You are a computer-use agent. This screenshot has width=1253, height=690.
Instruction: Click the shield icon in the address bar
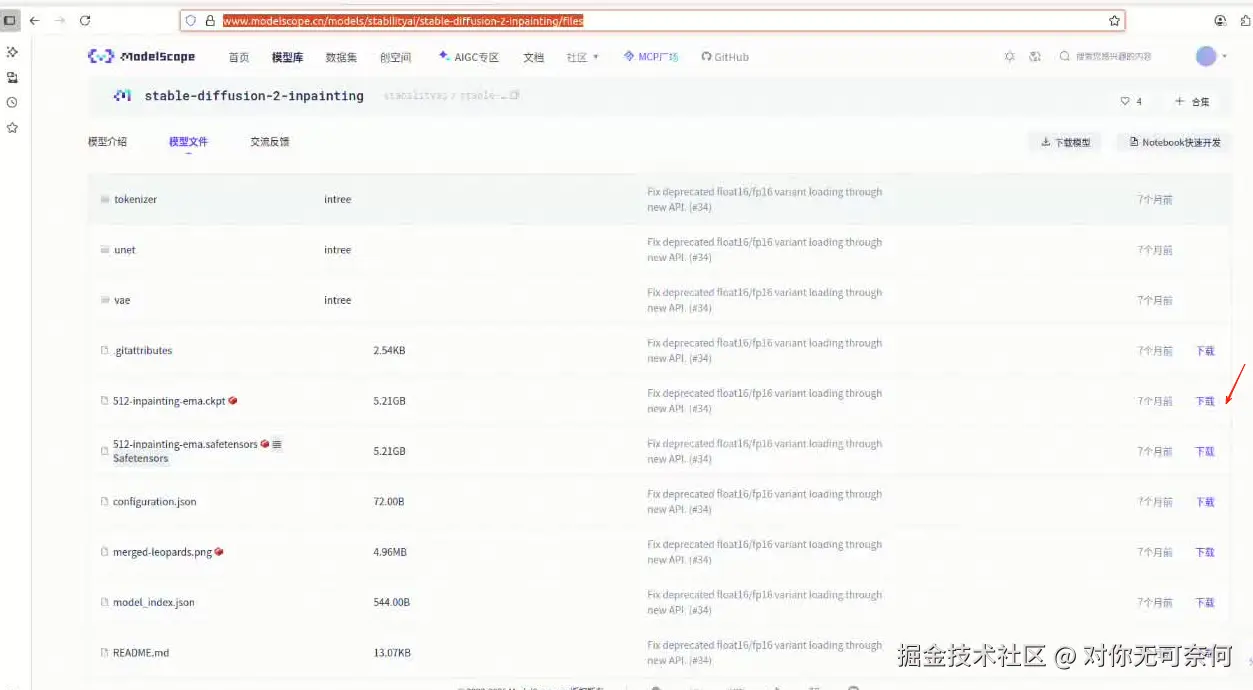[191, 20]
